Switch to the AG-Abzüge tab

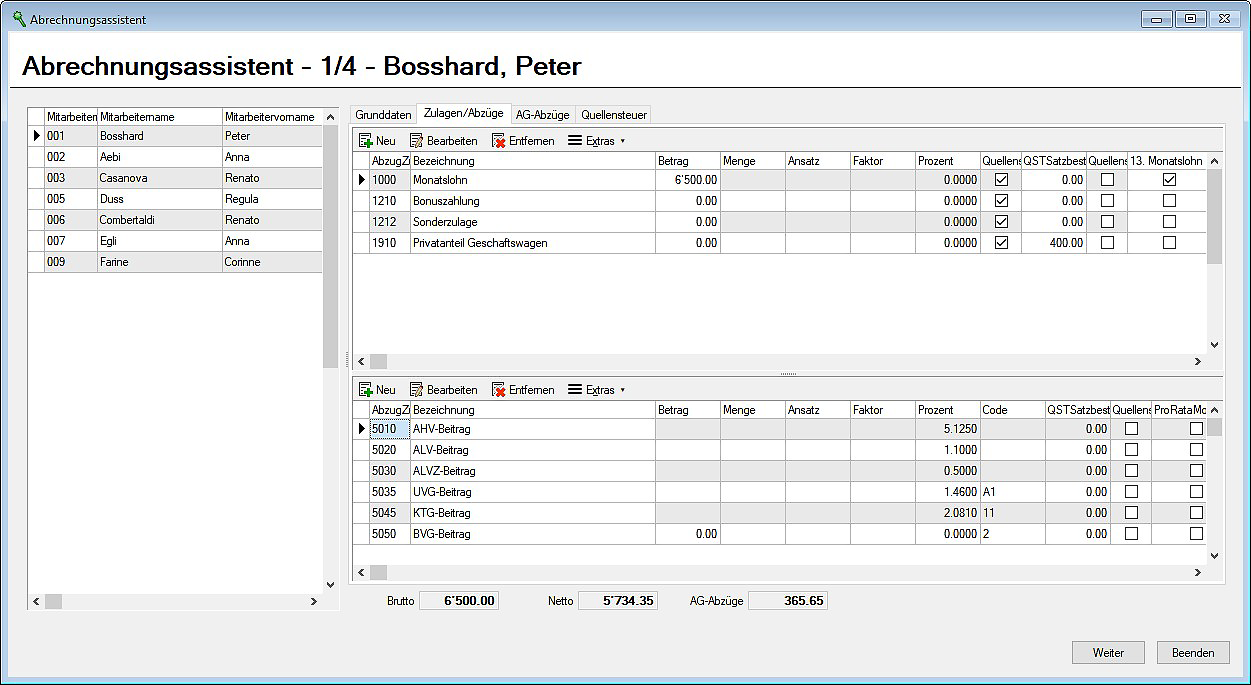[x=542, y=114]
